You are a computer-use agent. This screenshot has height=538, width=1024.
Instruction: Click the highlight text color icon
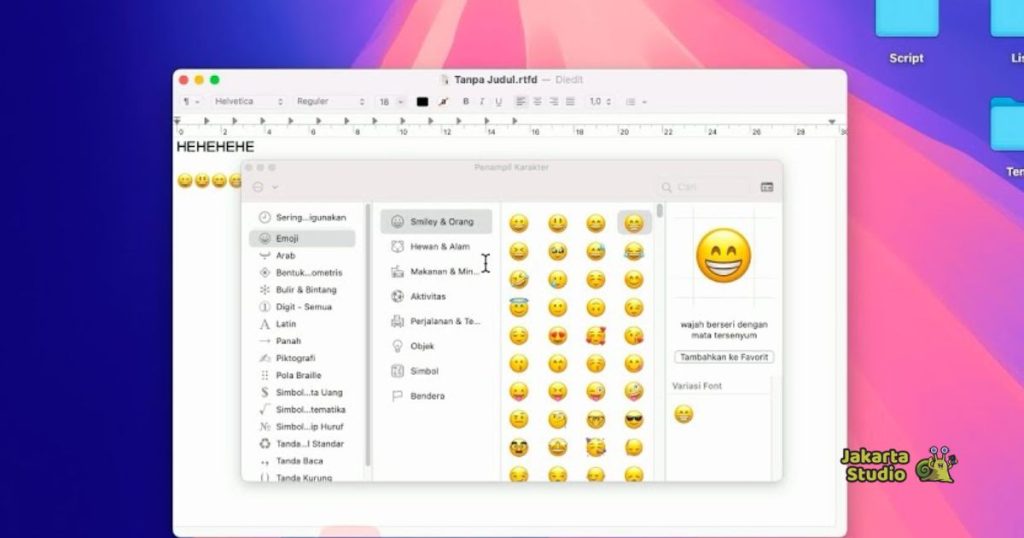[442, 102]
